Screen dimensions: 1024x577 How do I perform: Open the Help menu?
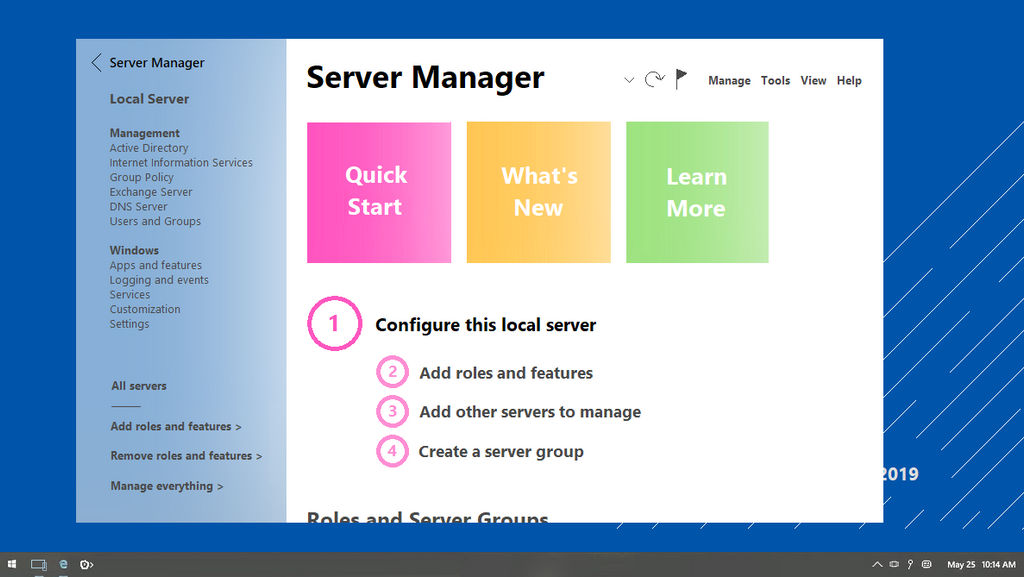tap(849, 80)
